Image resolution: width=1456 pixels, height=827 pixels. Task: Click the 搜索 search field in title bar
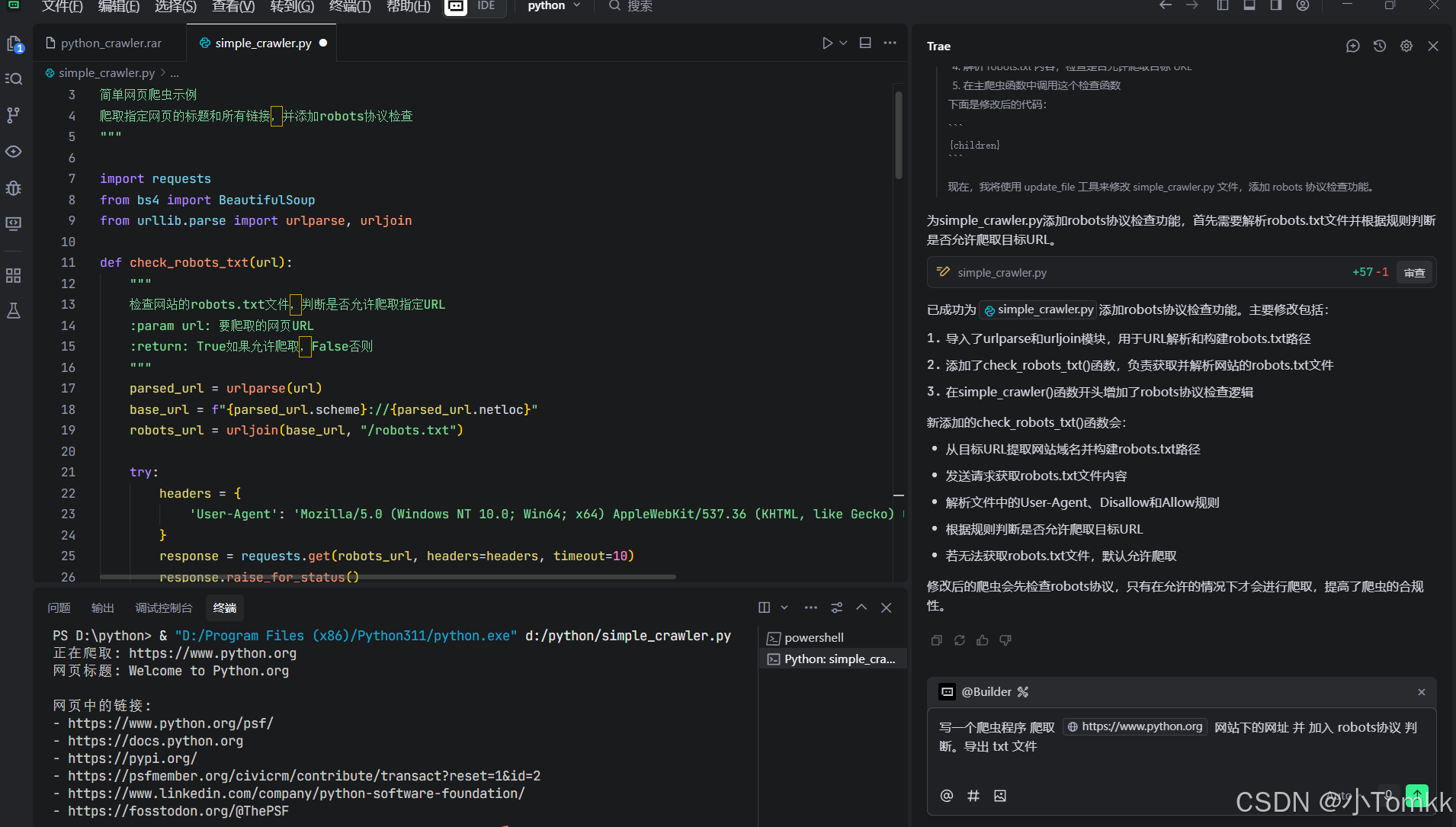click(630, 6)
